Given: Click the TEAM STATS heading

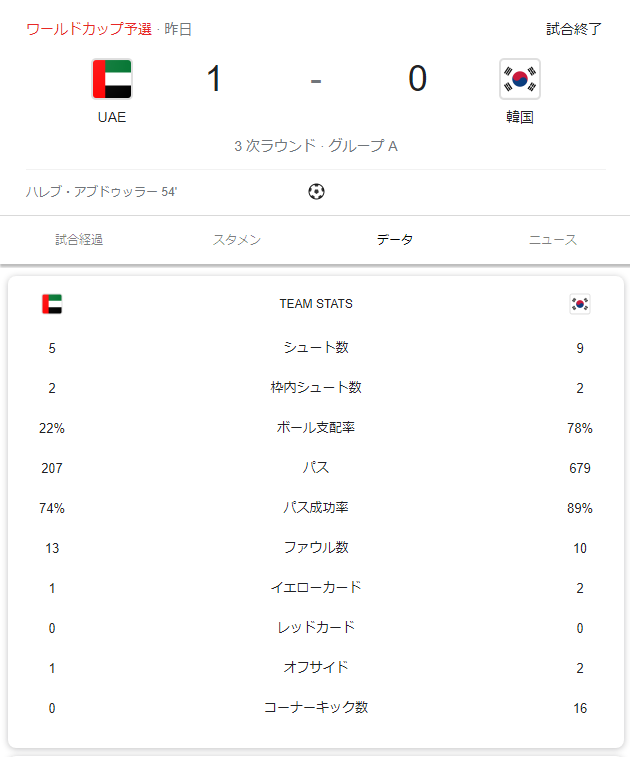Looking at the screenshot, I should (x=316, y=304).
